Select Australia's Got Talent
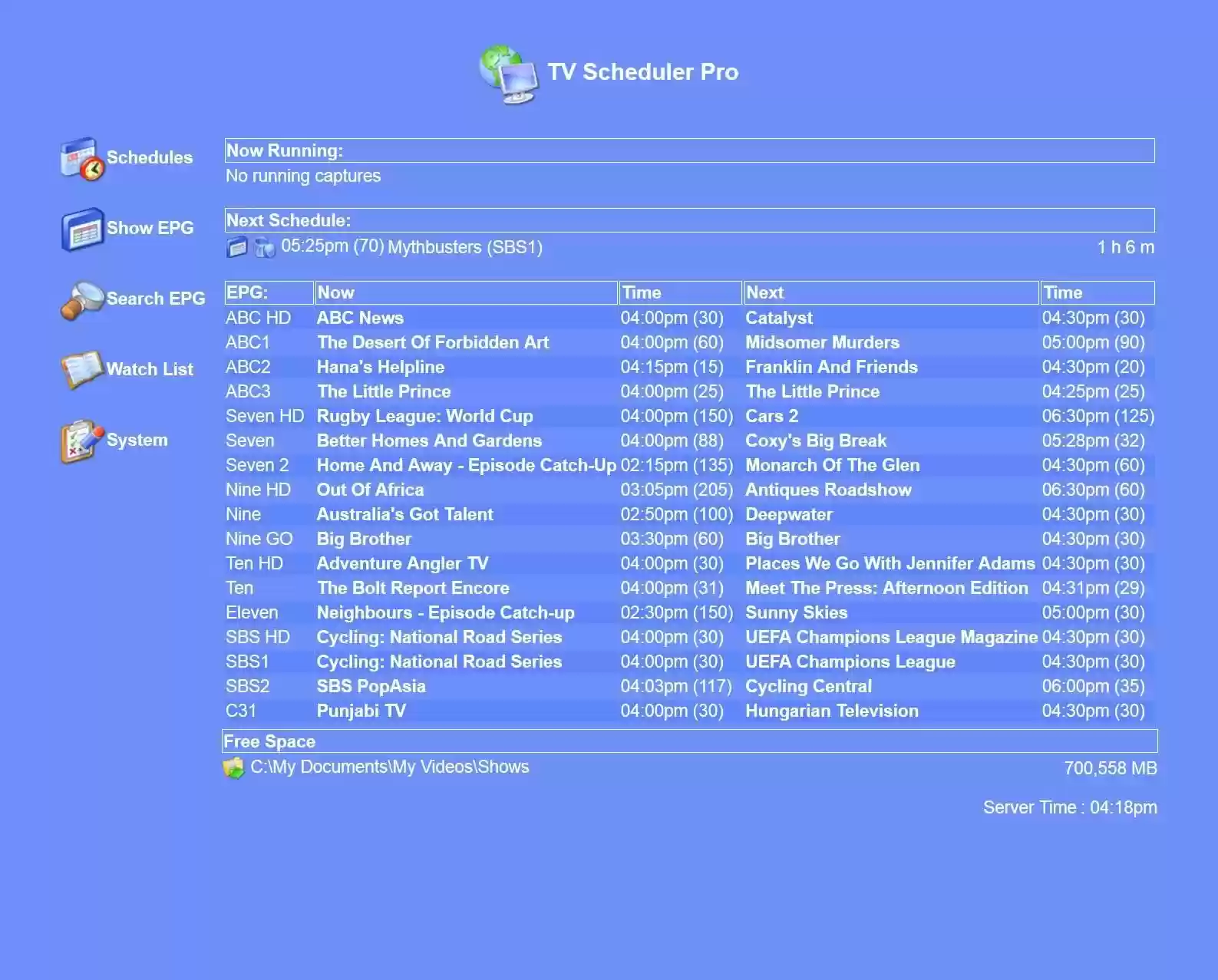The image size is (1218, 980). pos(405,514)
